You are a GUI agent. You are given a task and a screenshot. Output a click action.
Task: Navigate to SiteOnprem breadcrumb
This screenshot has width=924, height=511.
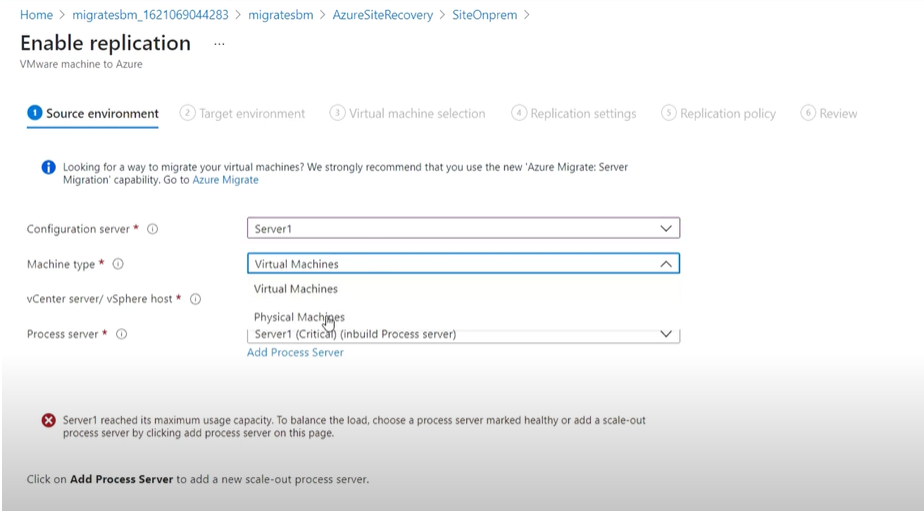(484, 15)
